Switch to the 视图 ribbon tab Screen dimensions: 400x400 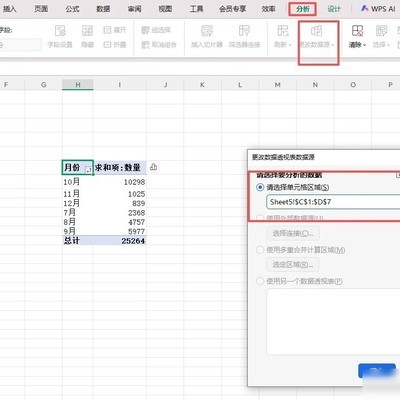[165, 9]
